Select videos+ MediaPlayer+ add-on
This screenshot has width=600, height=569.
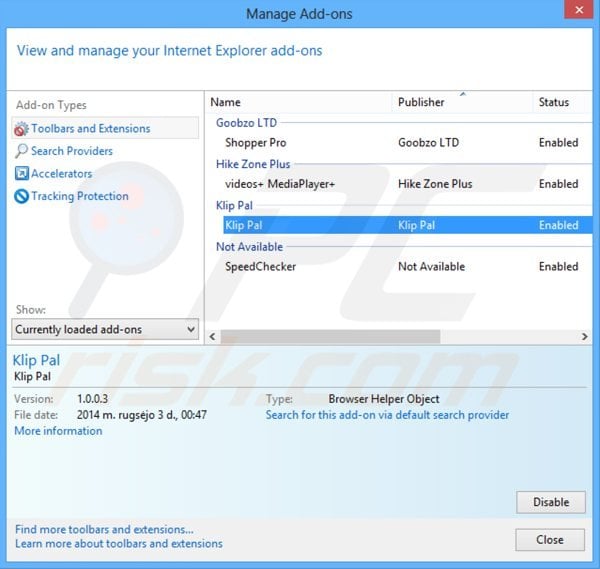click(280, 184)
